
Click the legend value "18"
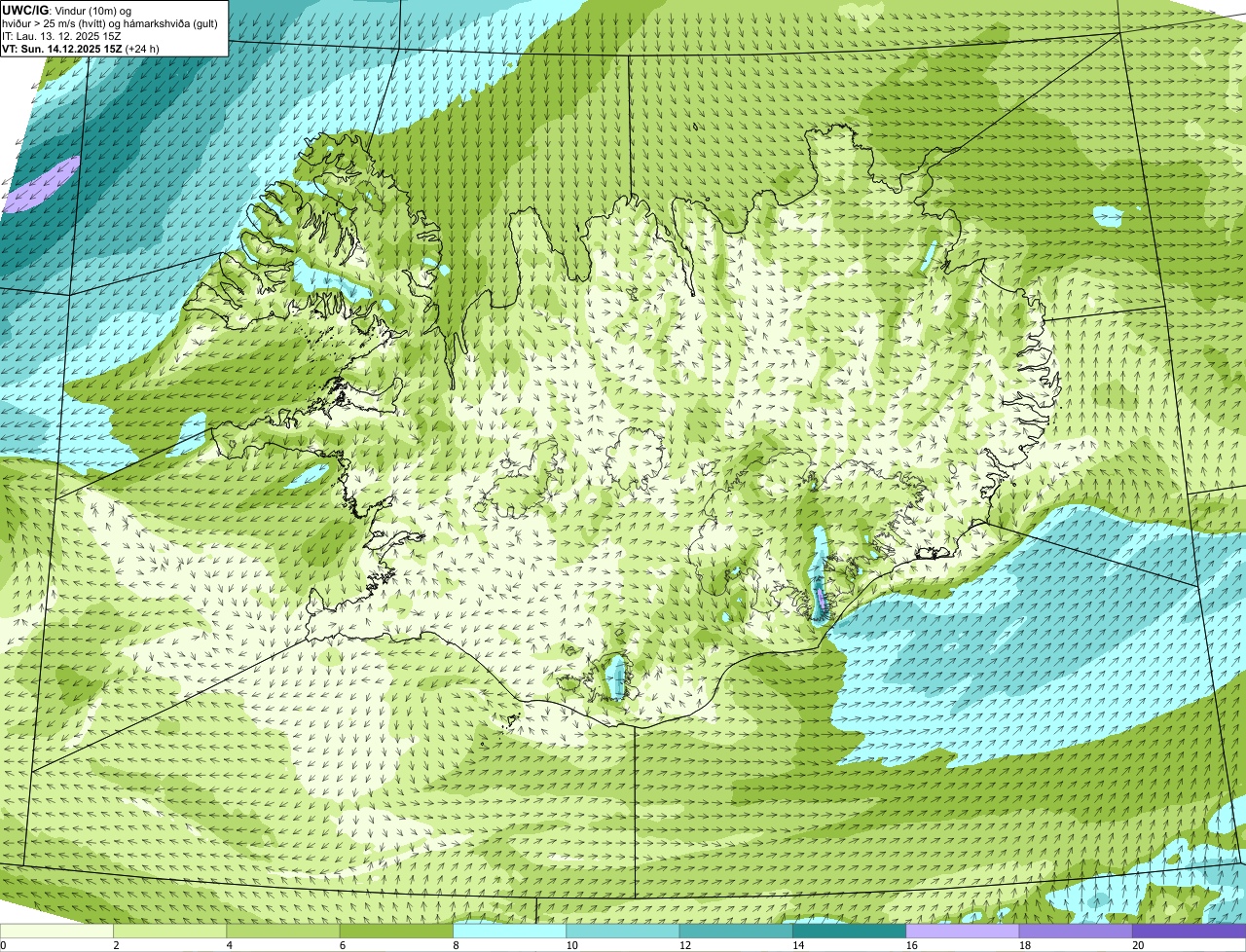click(x=1025, y=945)
